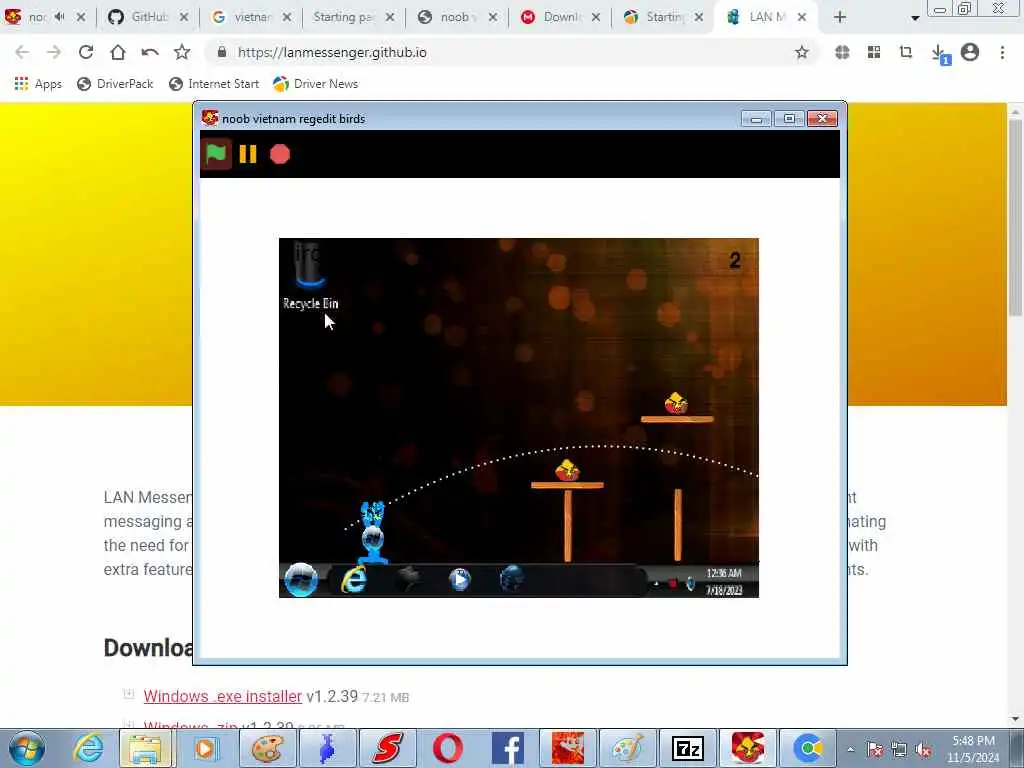This screenshot has width=1024, height=768.
Task: Open Internet Explorer from the taskbar
Action: [88, 748]
